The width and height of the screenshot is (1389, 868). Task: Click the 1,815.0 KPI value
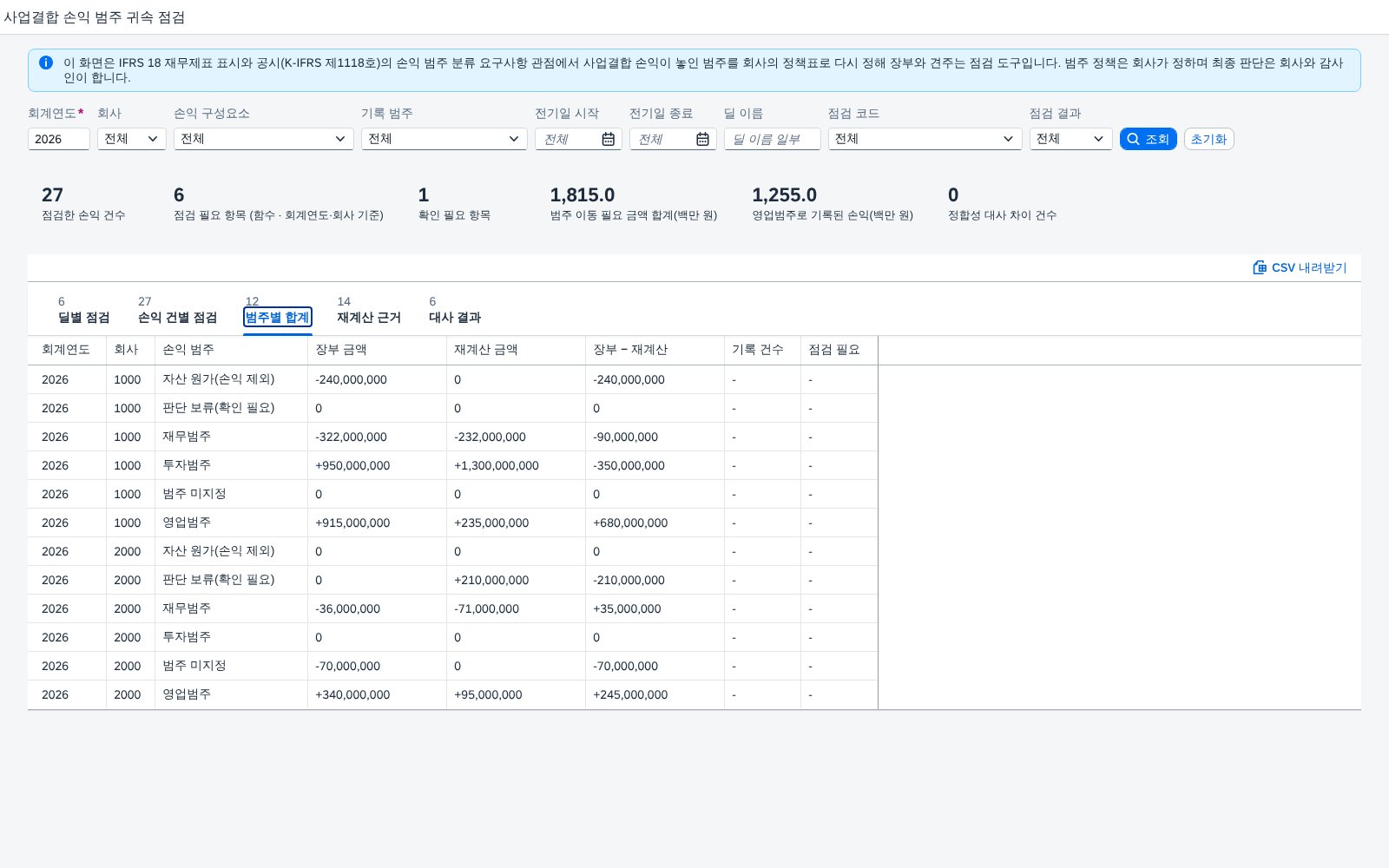click(583, 195)
